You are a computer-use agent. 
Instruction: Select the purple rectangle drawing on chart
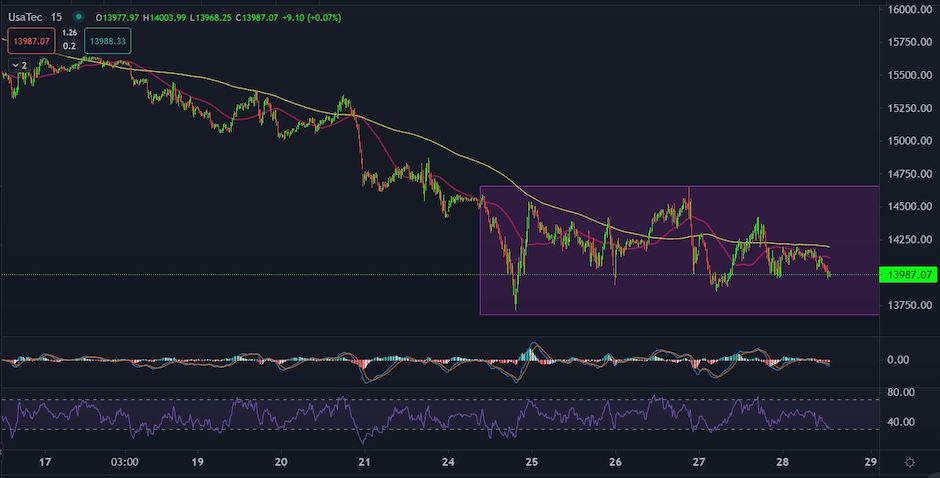click(x=679, y=250)
